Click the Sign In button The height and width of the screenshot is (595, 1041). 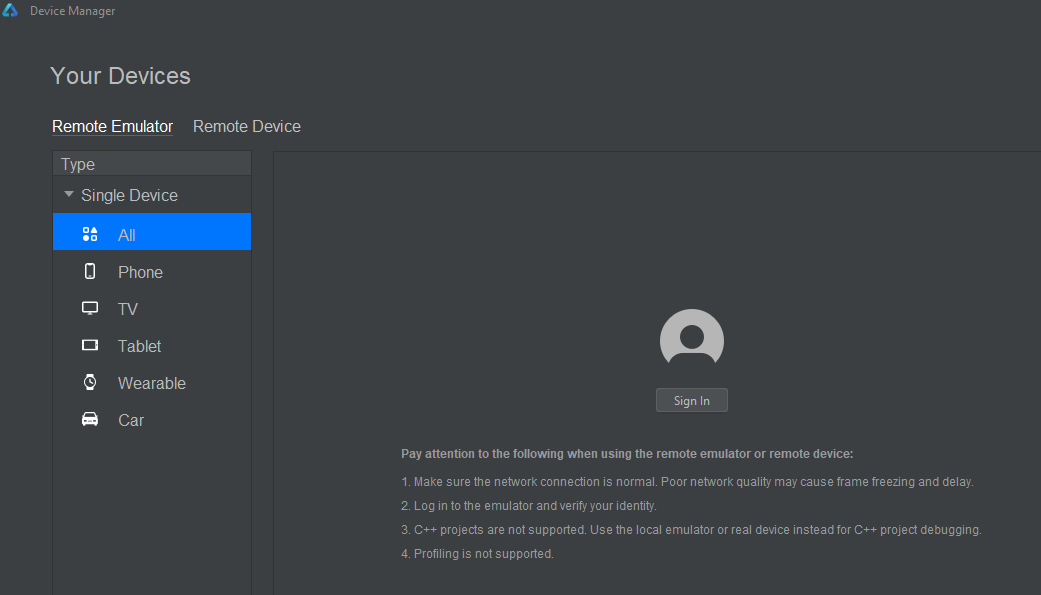coord(692,400)
